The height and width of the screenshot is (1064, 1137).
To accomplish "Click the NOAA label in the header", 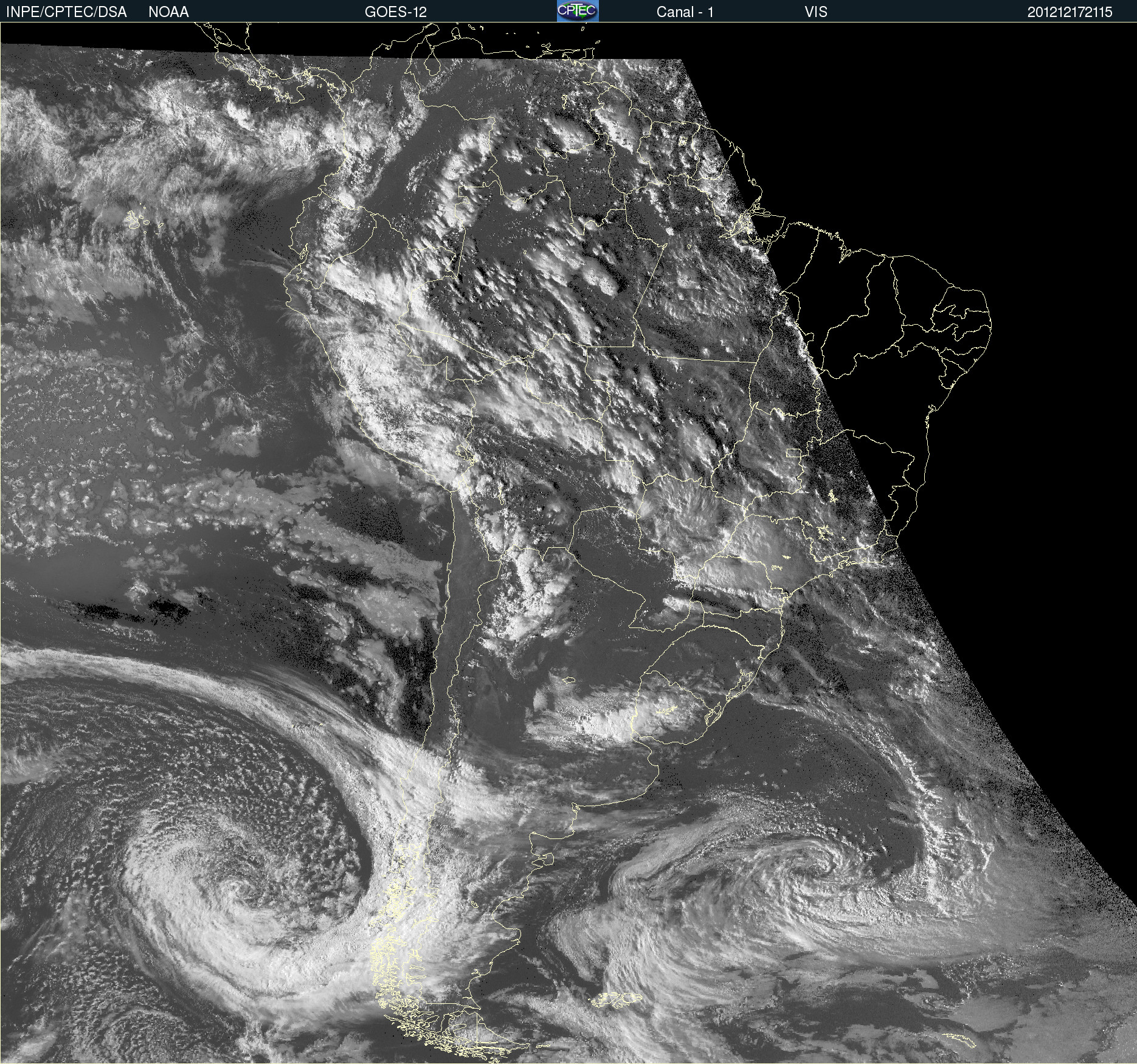I will tap(168, 12).
